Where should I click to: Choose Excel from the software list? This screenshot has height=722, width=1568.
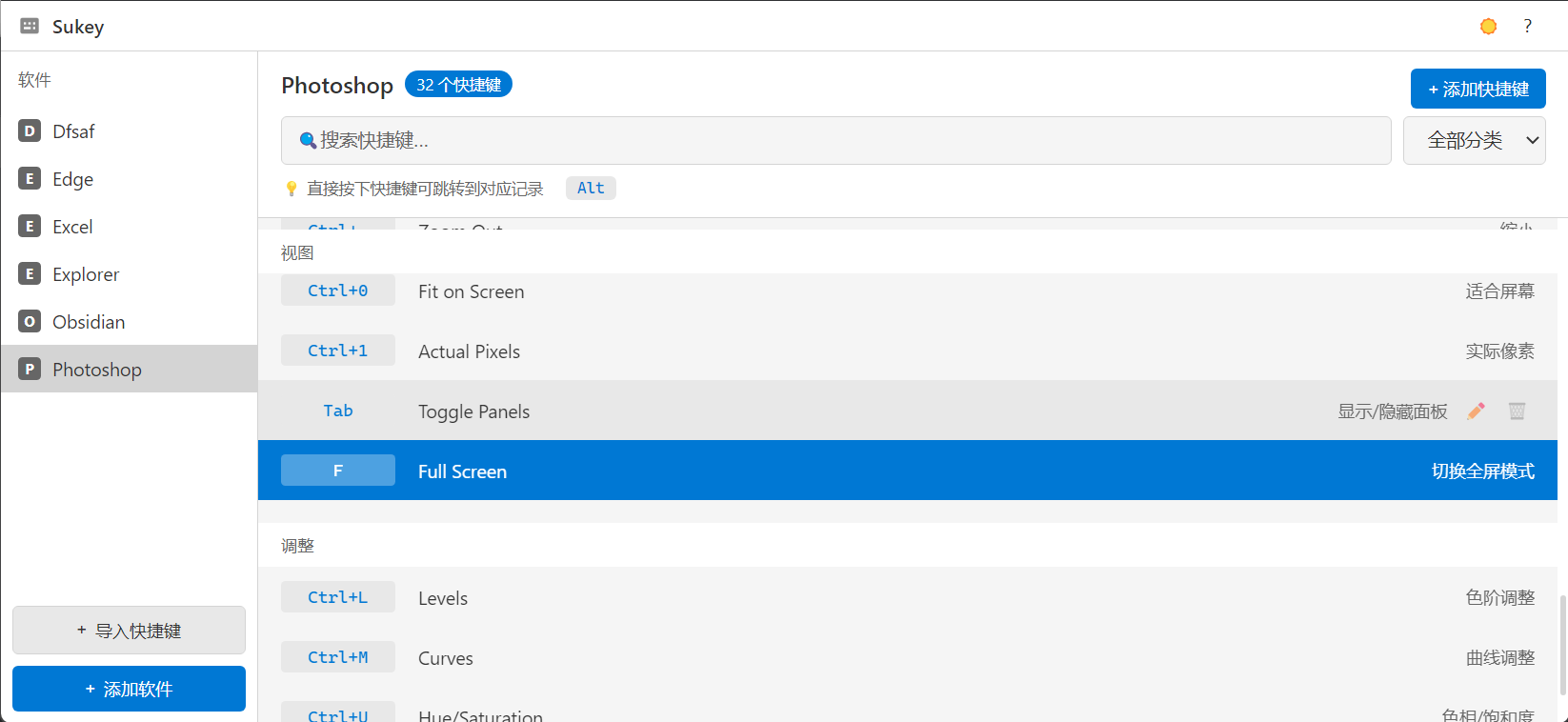129,226
